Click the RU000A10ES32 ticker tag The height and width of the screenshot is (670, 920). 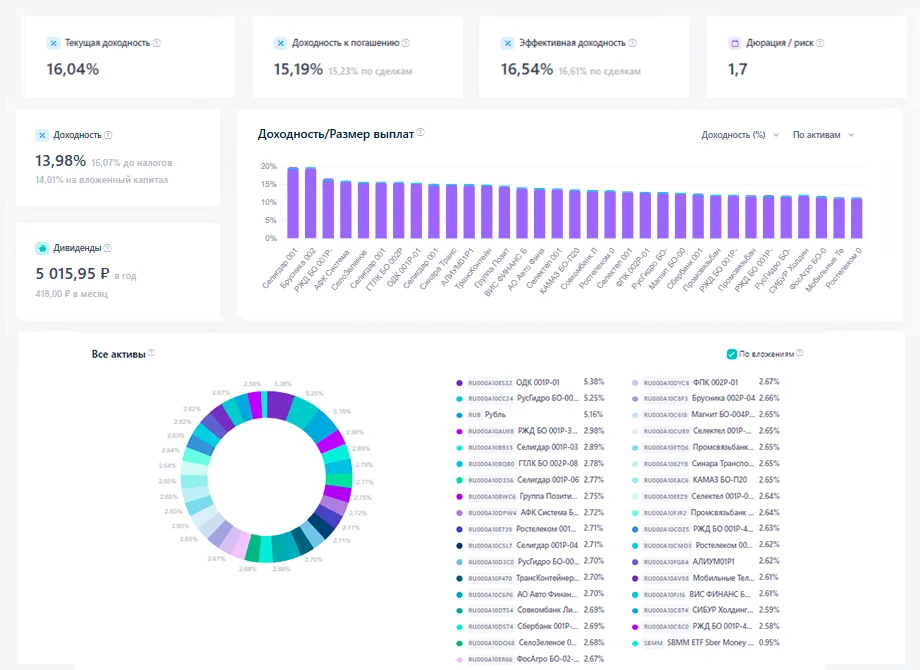tap(490, 383)
